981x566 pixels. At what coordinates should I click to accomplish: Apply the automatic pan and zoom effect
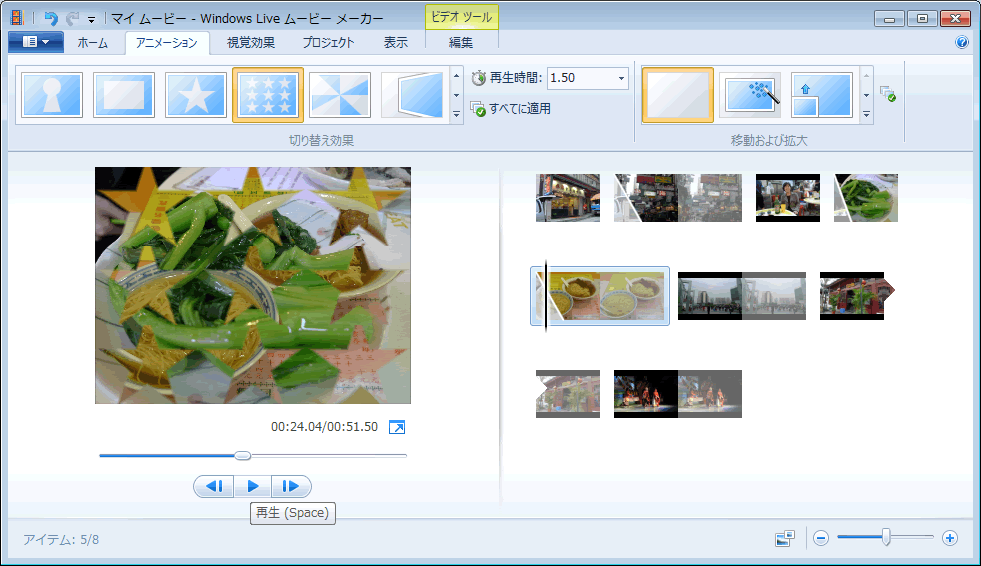pos(749,95)
